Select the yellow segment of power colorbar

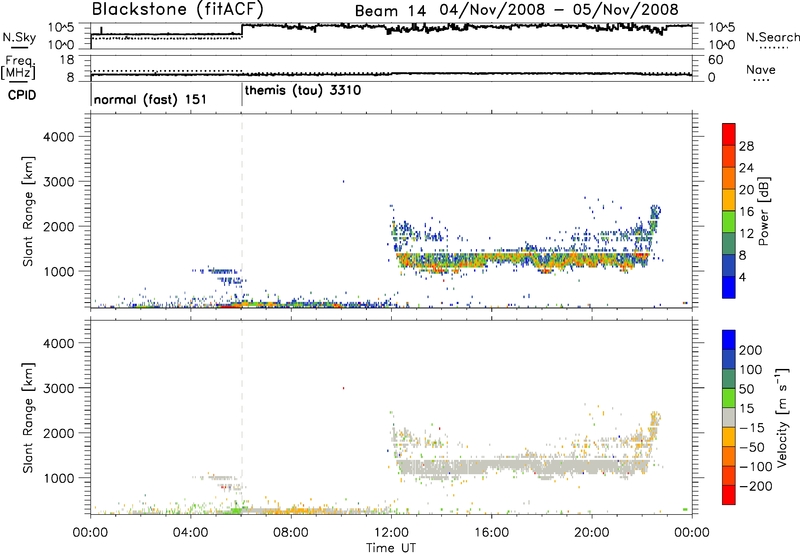coord(729,199)
